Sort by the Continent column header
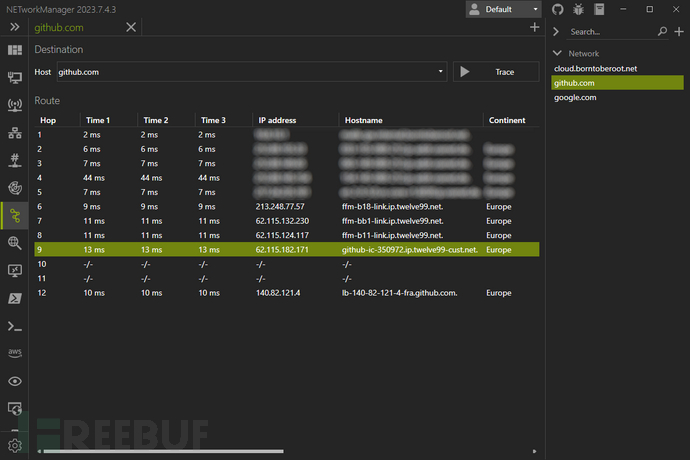This screenshot has width=690, height=460. pyautogui.click(x=507, y=120)
